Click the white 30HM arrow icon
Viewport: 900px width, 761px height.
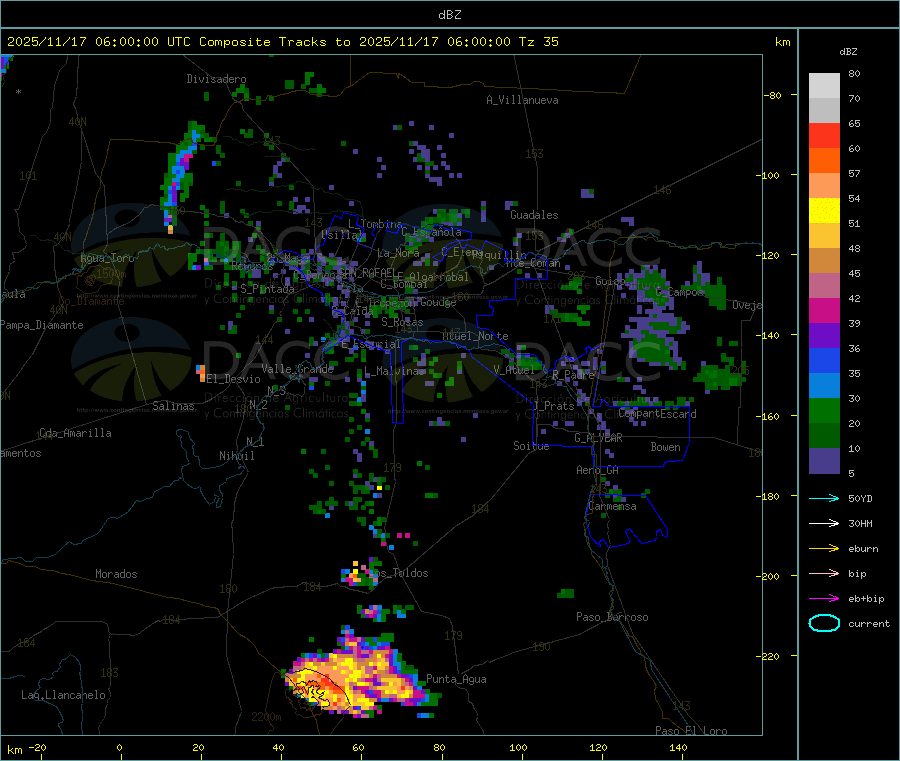click(x=824, y=523)
